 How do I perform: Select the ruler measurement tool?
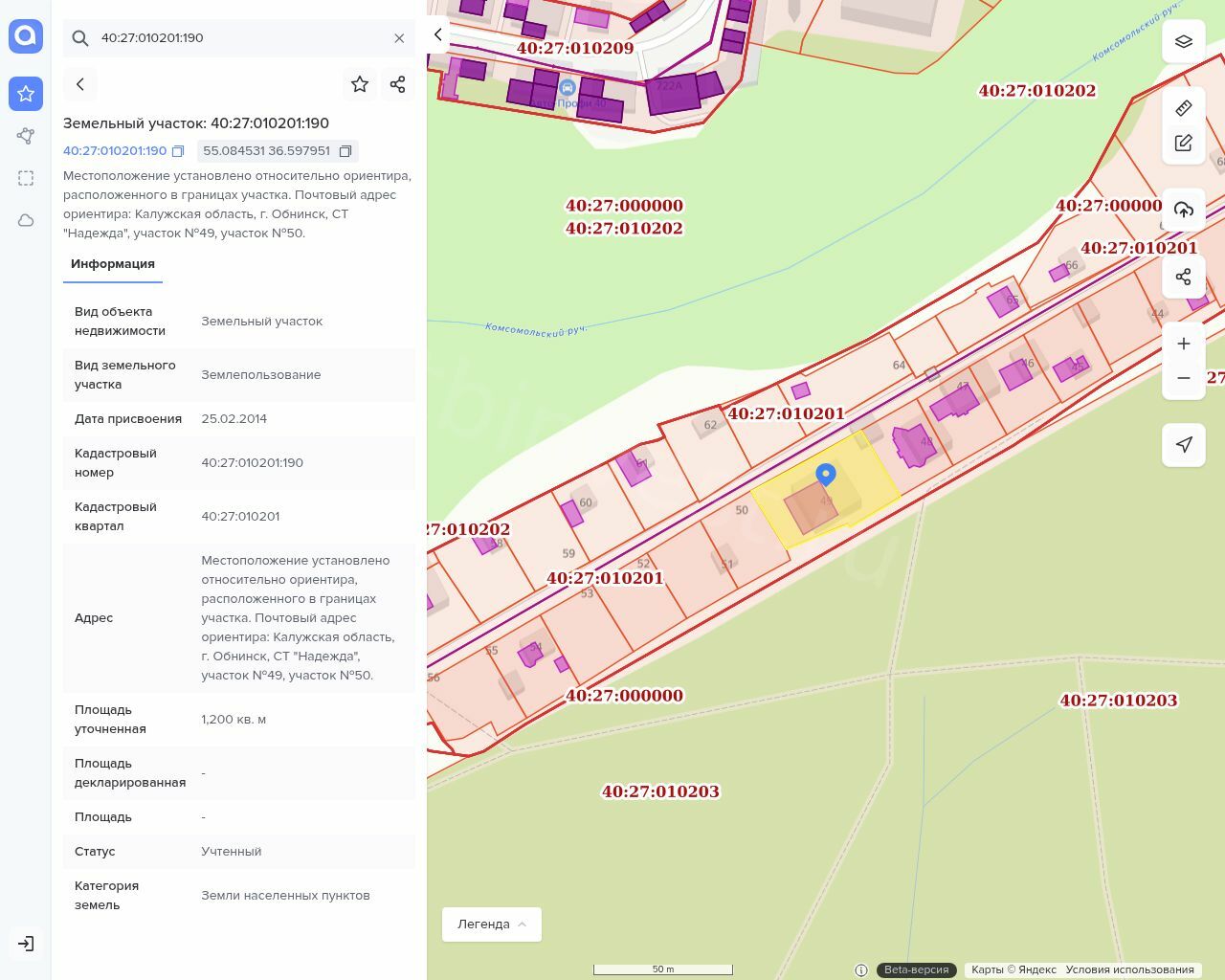[1183, 108]
